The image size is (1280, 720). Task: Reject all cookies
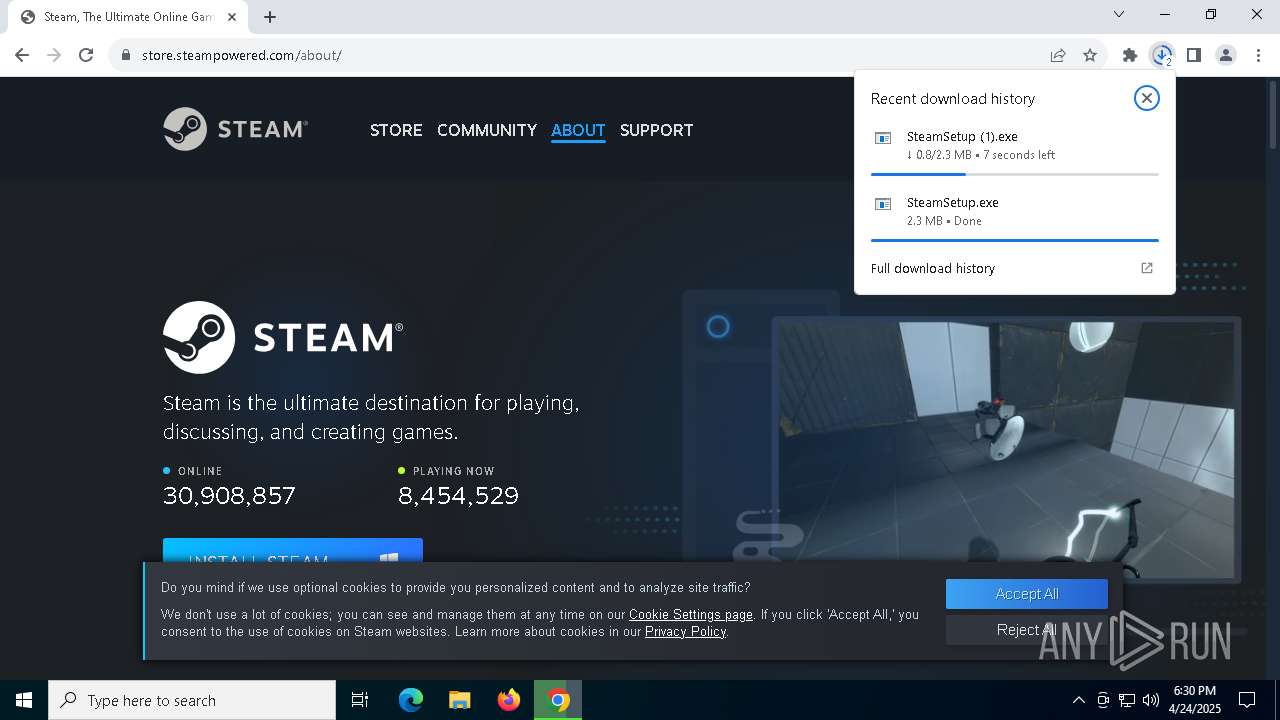(1027, 630)
